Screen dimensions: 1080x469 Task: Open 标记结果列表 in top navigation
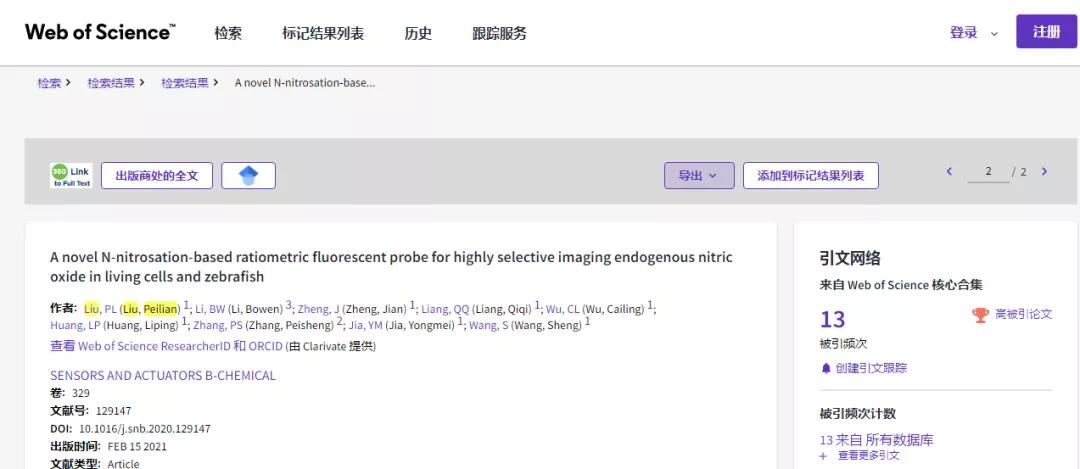(323, 33)
